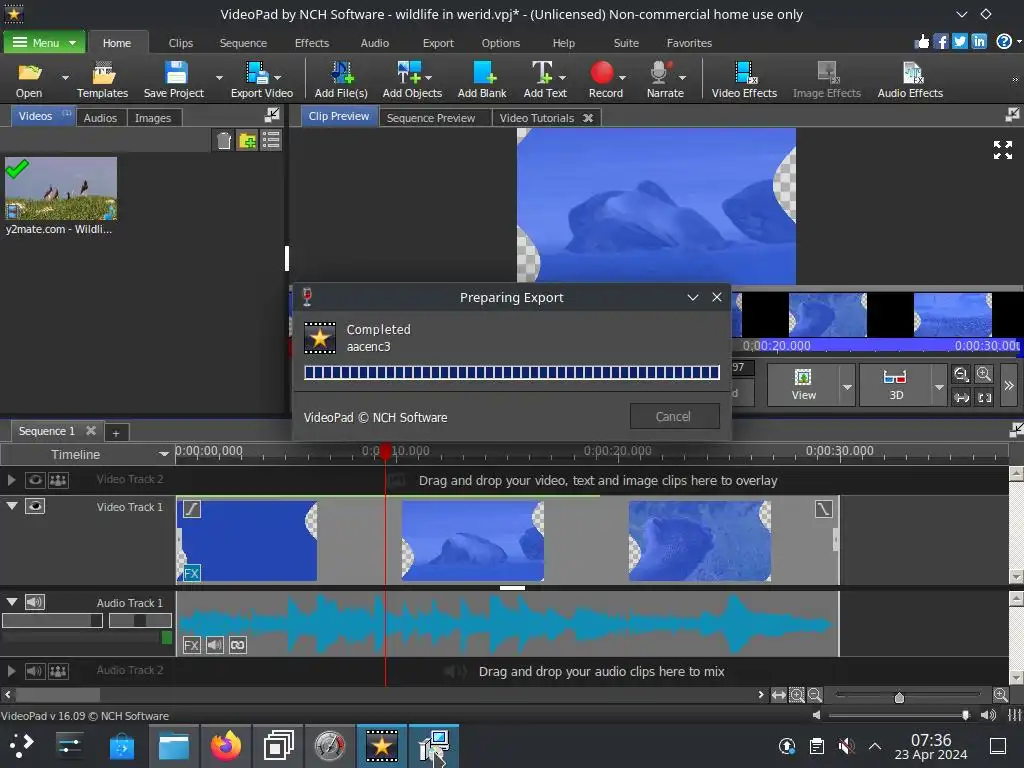Zoom out the clip preview timeline
1024x768 pixels.
click(961, 374)
